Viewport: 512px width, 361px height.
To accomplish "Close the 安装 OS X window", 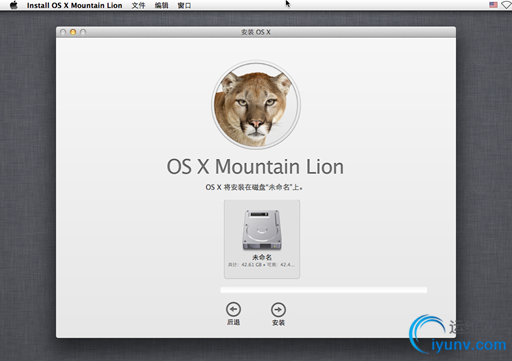I will point(63,32).
